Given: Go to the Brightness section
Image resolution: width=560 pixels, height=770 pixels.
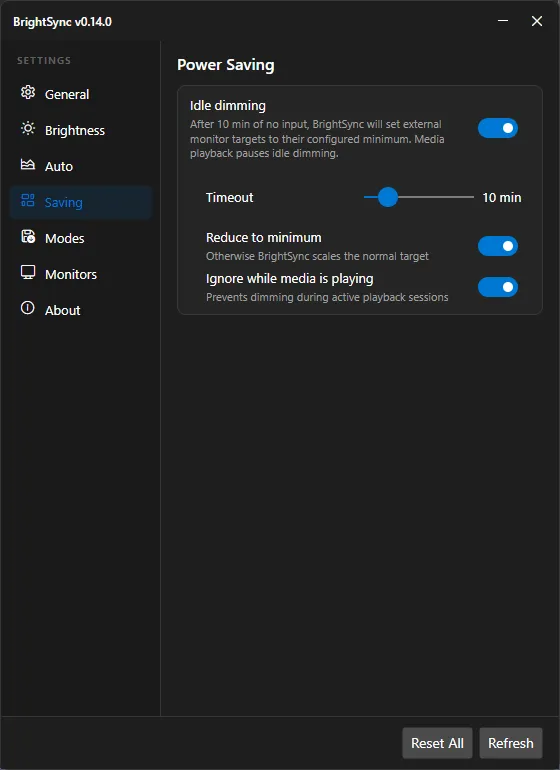Looking at the screenshot, I should (x=81, y=130).
